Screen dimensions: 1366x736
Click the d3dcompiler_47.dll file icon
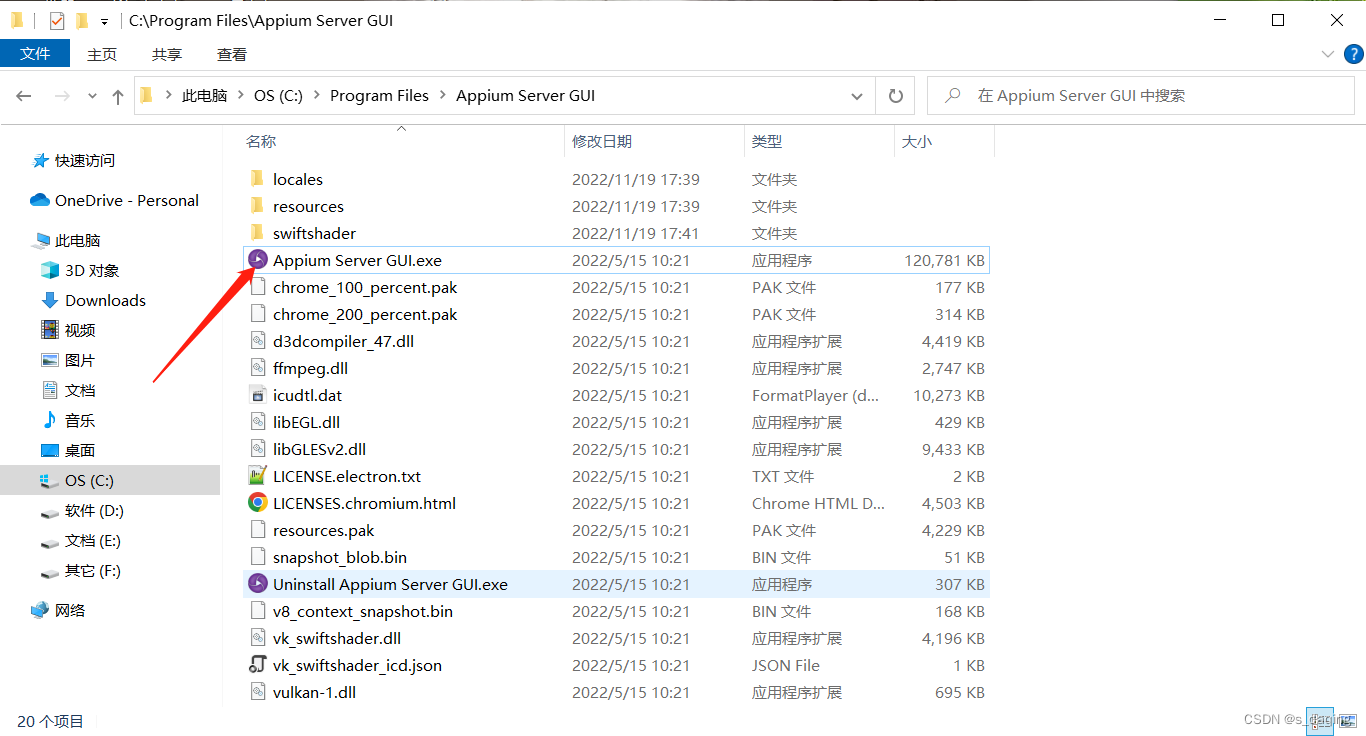(x=258, y=341)
